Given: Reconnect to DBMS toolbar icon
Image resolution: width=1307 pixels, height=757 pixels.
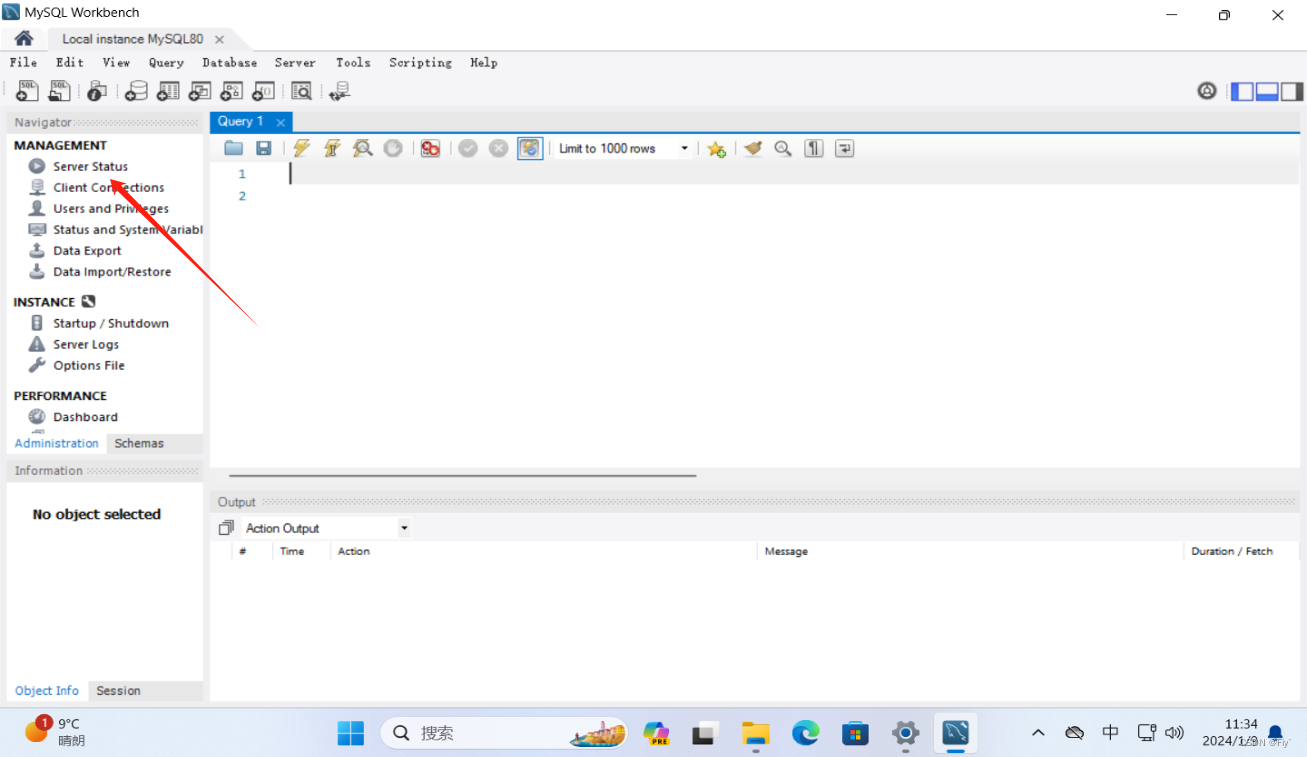Looking at the screenshot, I should point(340,91).
